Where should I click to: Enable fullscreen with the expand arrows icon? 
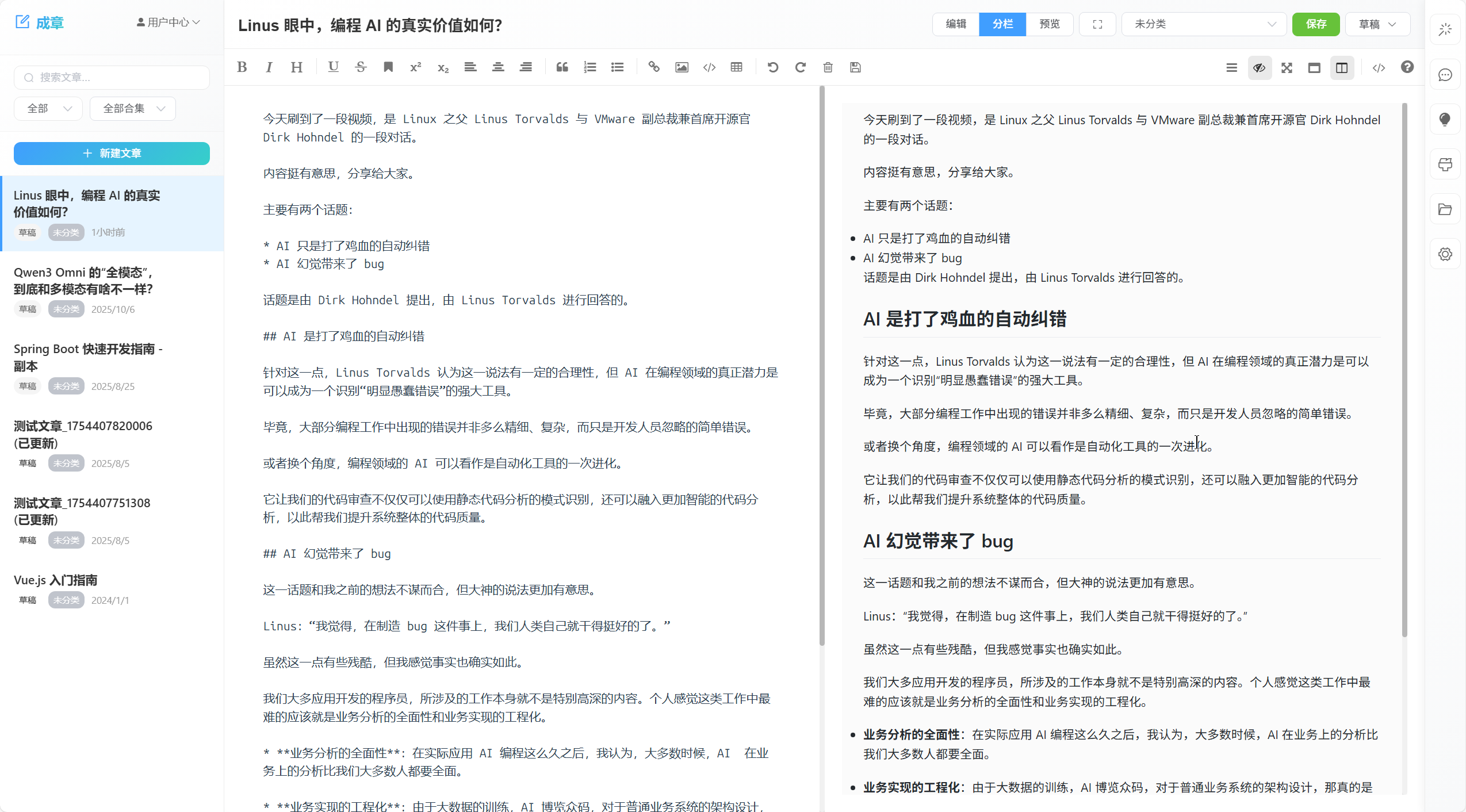coord(1287,67)
